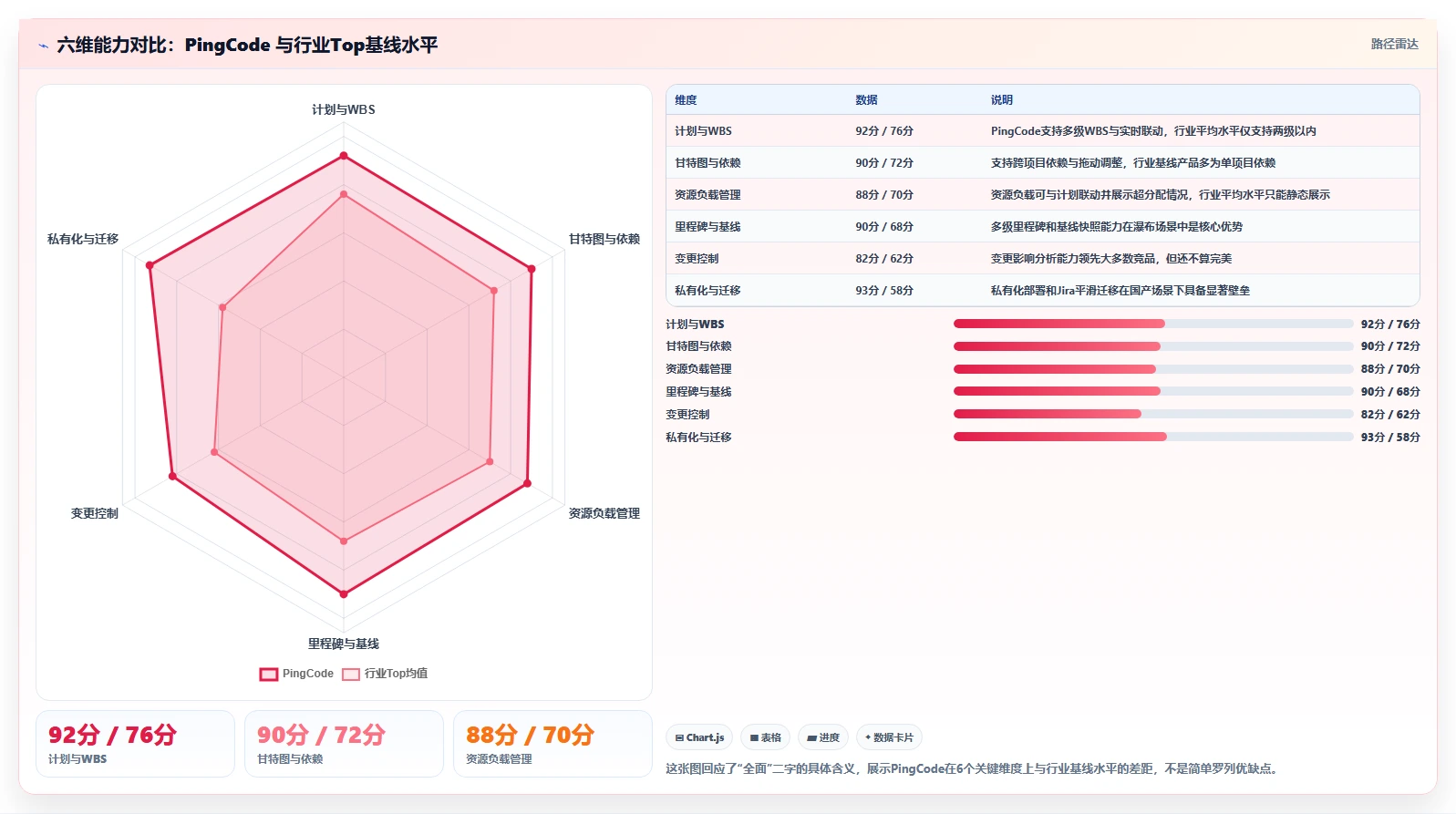
Task: Click the small icon before the chart title
Action: [43, 46]
